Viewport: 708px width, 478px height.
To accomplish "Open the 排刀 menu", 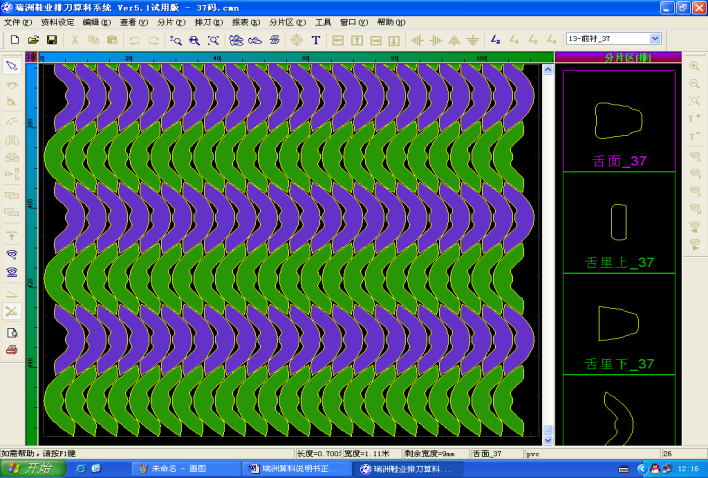I will coord(209,22).
